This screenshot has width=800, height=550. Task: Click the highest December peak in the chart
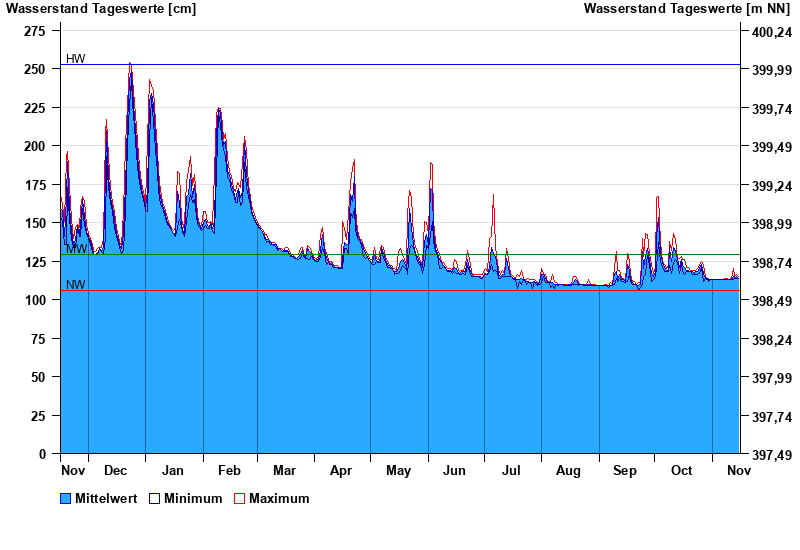point(130,66)
